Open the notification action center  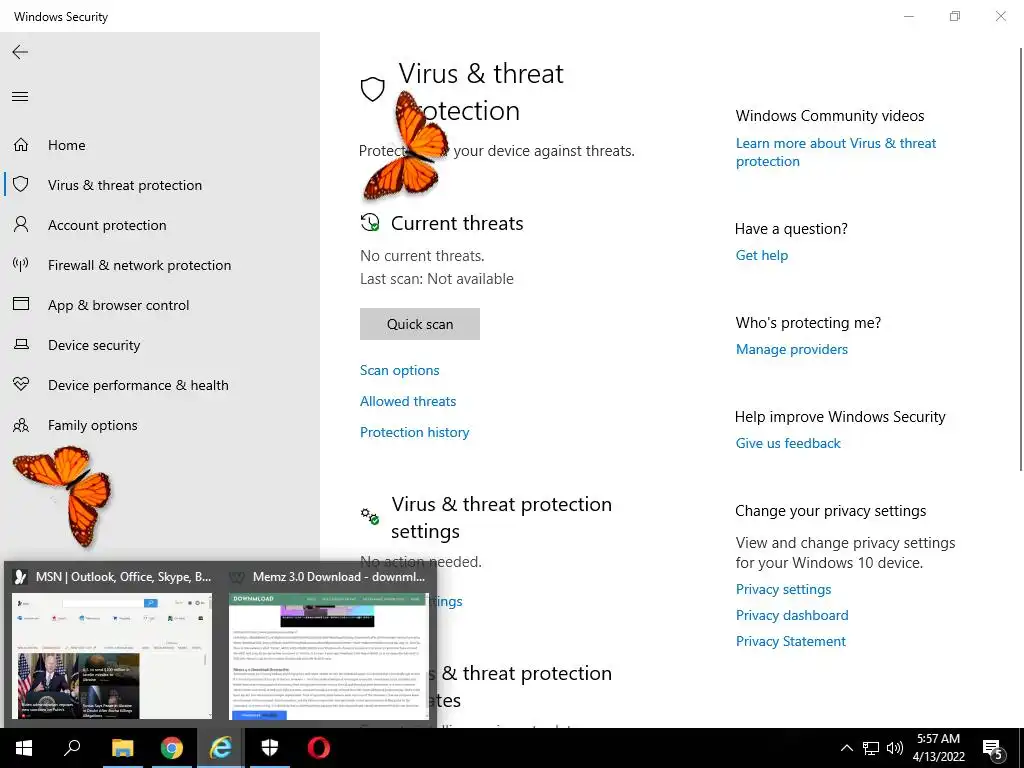(993, 749)
